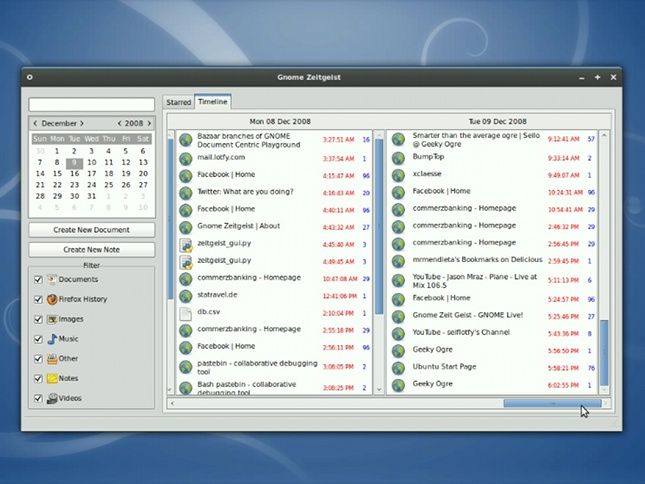Select the Timeline tab
The width and height of the screenshot is (645, 484).
(213, 102)
